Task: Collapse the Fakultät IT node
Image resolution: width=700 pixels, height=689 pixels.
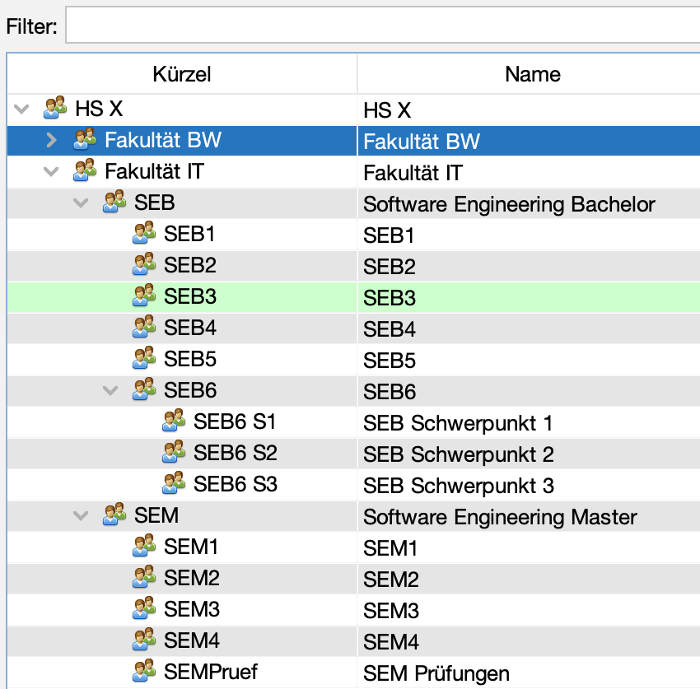Action: [52, 172]
